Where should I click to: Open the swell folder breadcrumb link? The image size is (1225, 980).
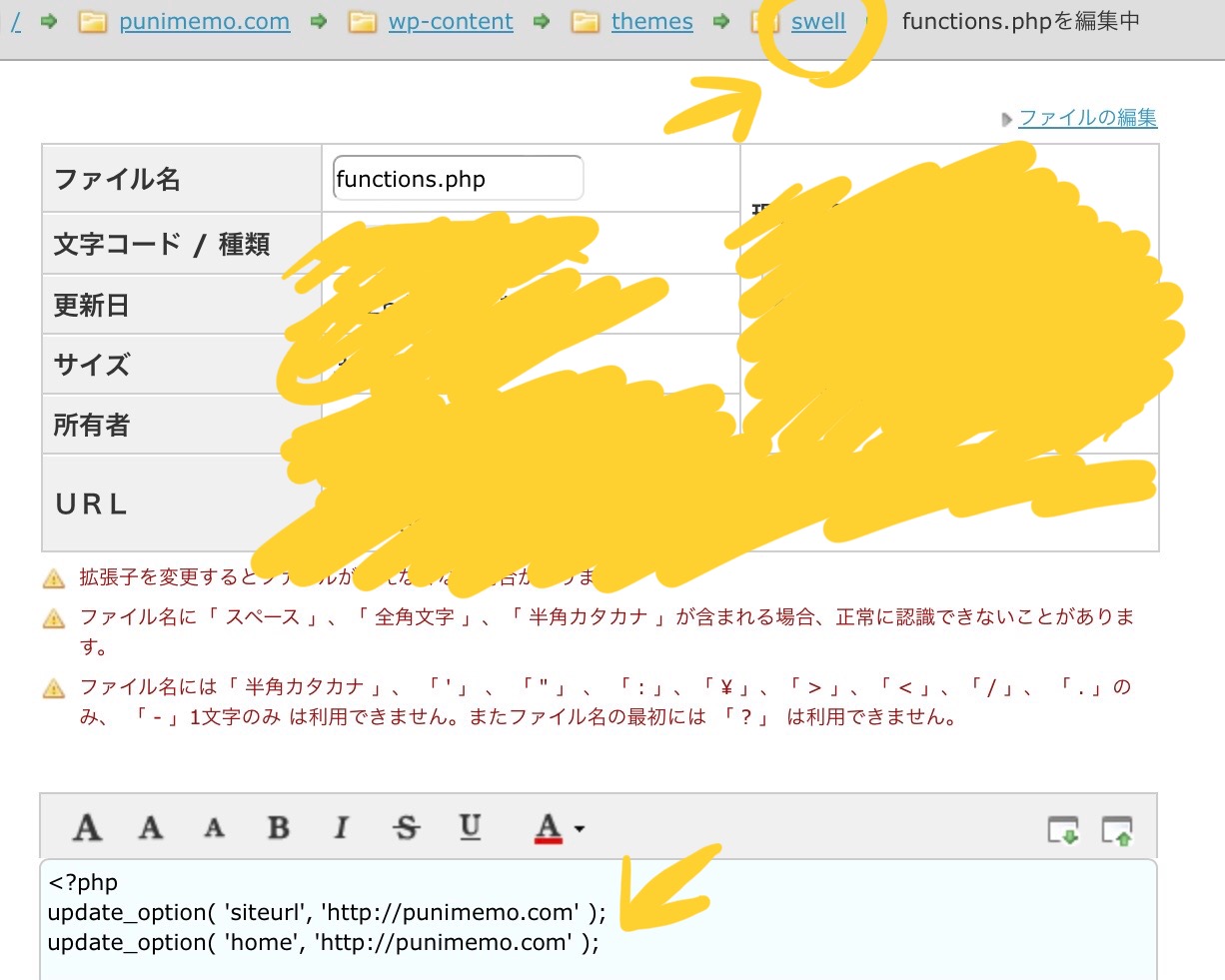(817, 22)
